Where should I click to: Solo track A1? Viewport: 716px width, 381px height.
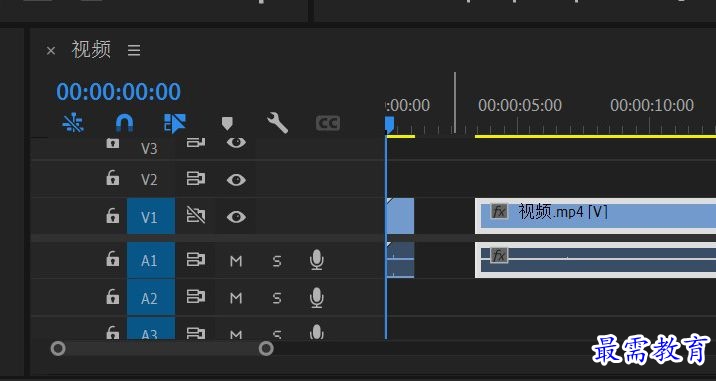click(x=277, y=261)
